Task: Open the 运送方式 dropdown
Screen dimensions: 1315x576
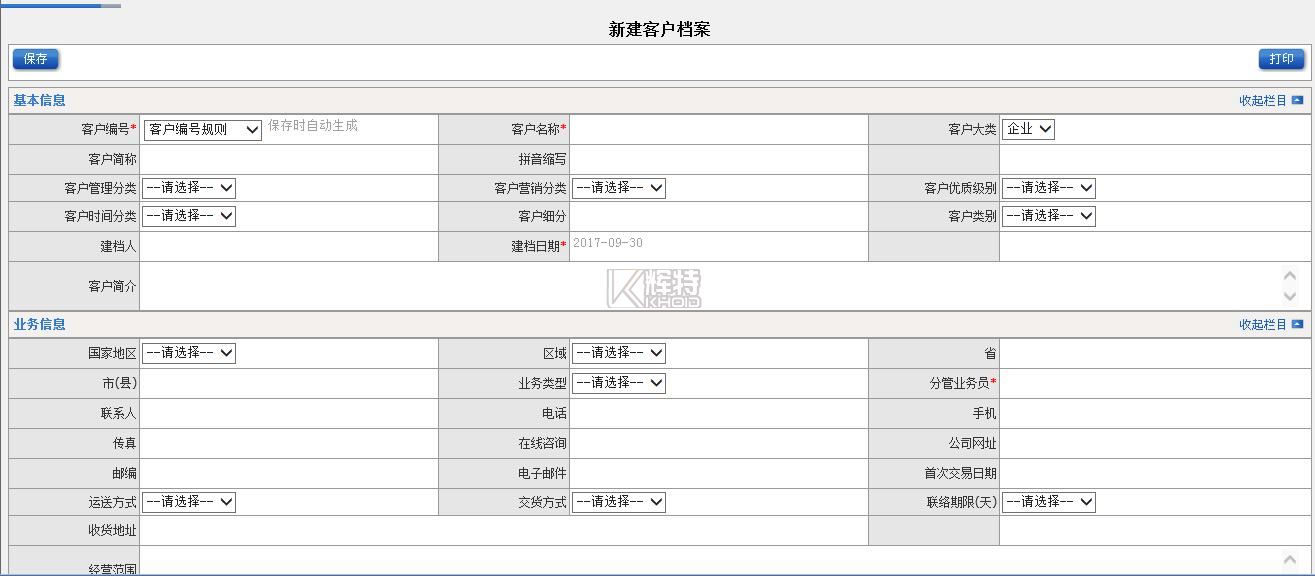Action: point(189,502)
